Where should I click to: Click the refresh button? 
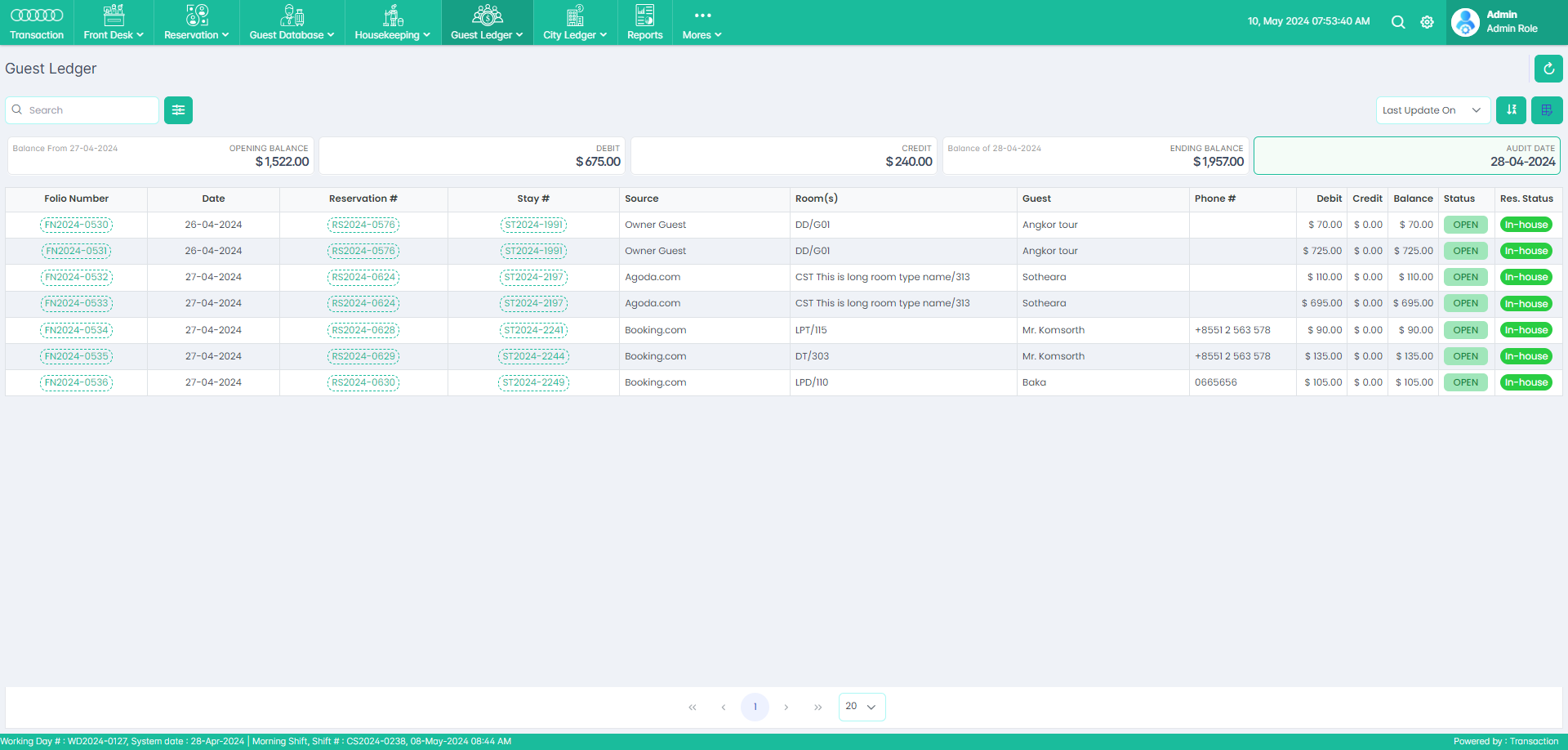1548,69
